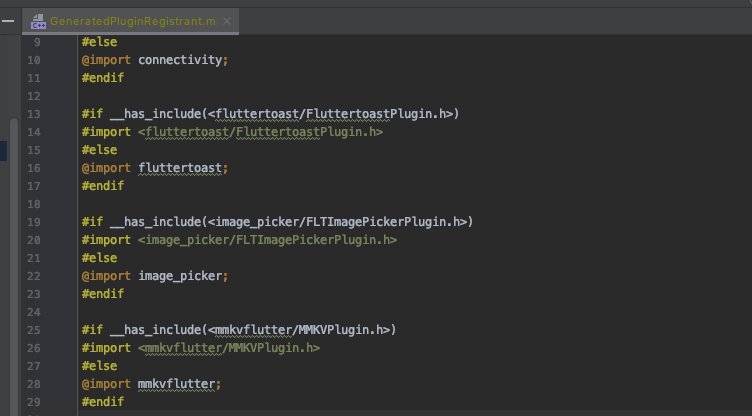Click '#import <mmkvflutter/MMKVPlugin.h>' line
Screen dimensions: 752x416
click(200, 348)
